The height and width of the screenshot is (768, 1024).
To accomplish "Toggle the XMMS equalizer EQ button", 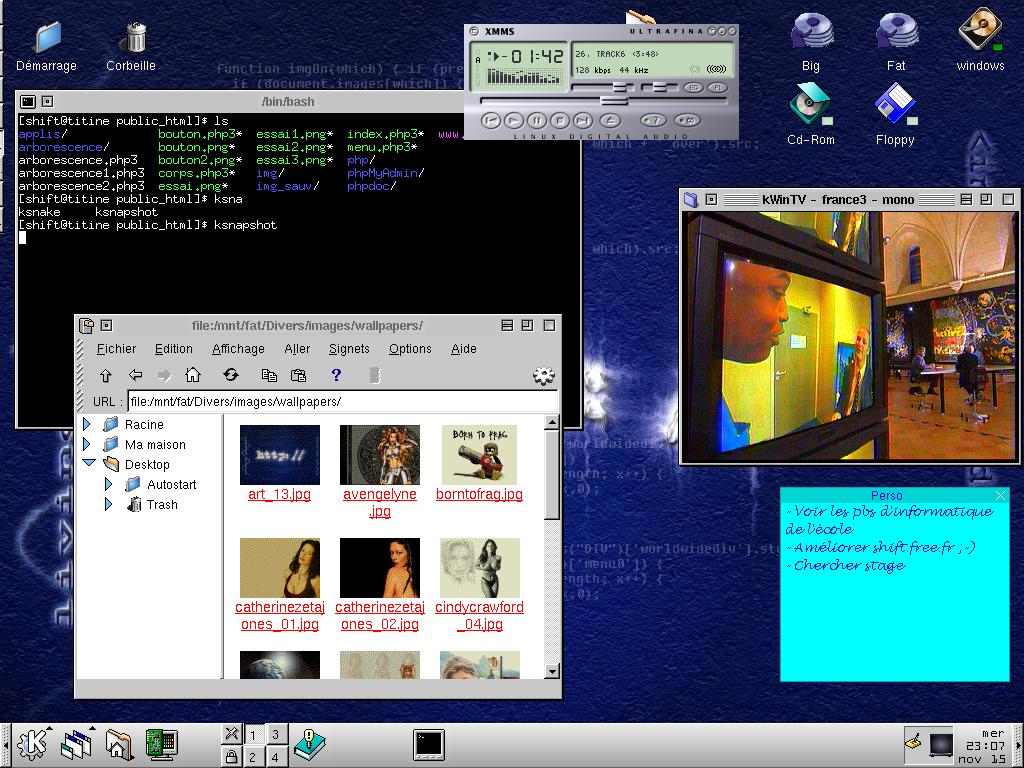I will [693, 88].
